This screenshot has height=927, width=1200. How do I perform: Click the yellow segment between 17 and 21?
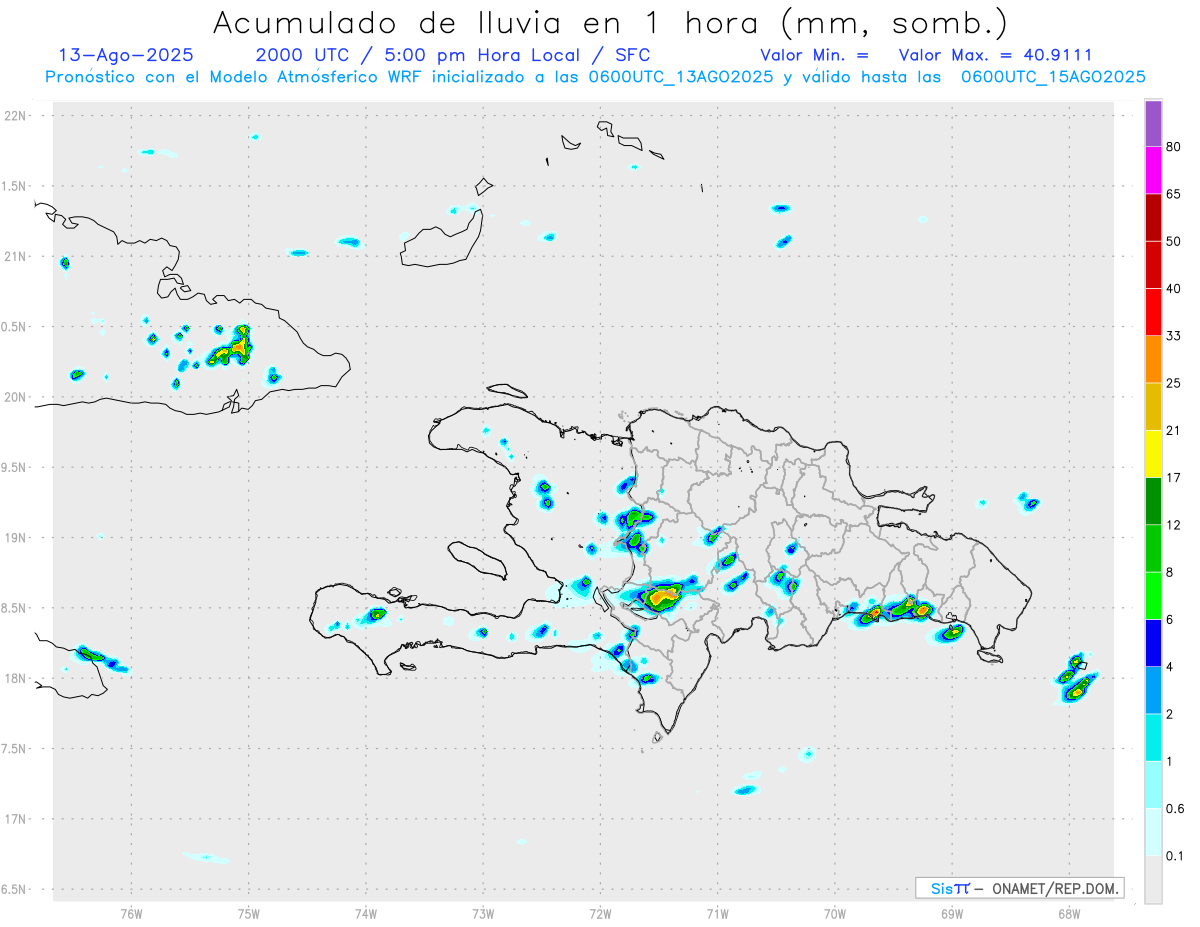(1153, 455)
